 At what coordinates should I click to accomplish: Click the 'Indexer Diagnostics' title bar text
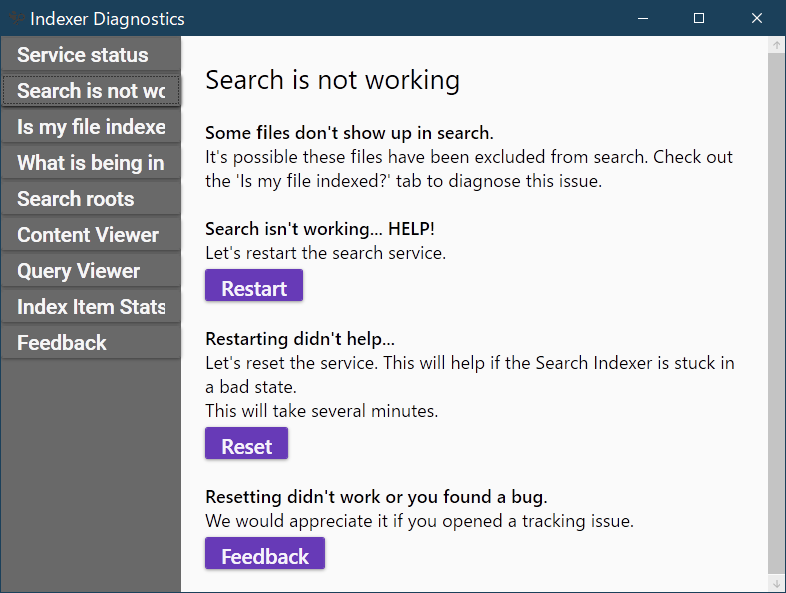tap(107, 18)
